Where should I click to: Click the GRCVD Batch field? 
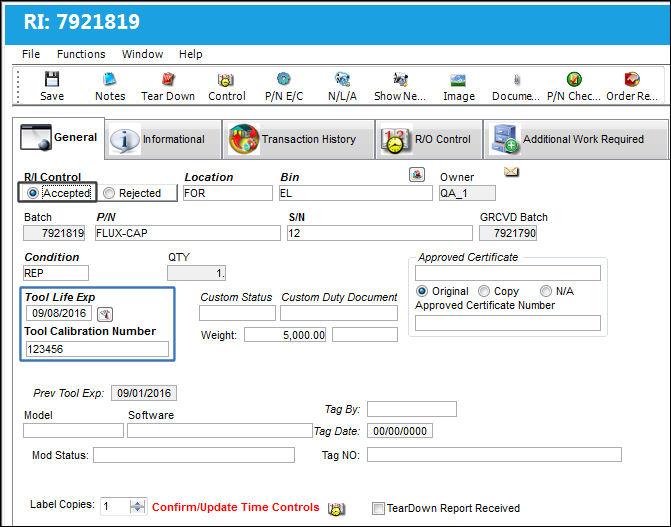click(x=508, y=233)
